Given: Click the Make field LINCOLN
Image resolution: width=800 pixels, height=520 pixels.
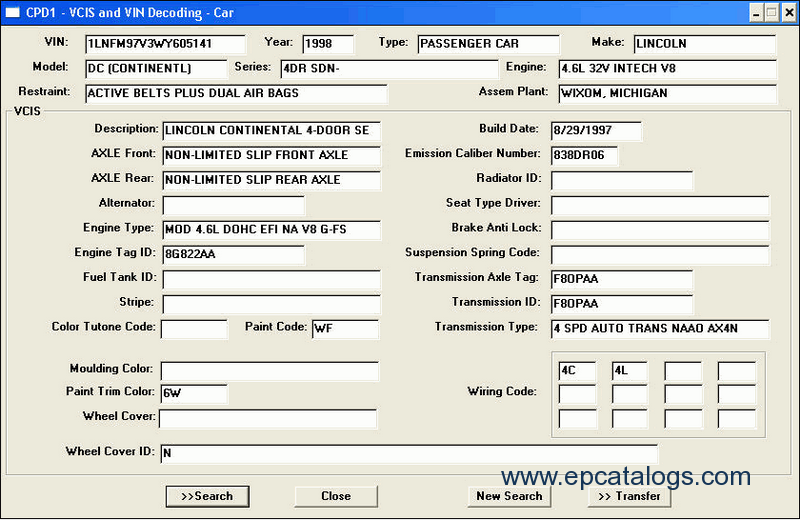Looking at the screenshot, I should 705,44.
